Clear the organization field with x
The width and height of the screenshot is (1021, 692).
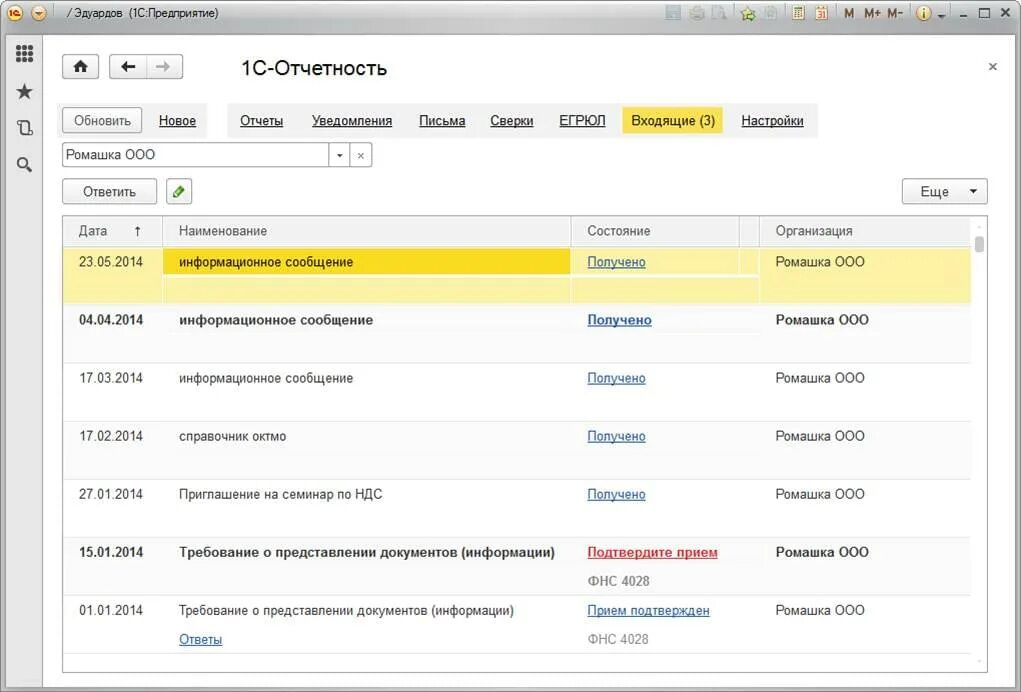pos(361,155)
